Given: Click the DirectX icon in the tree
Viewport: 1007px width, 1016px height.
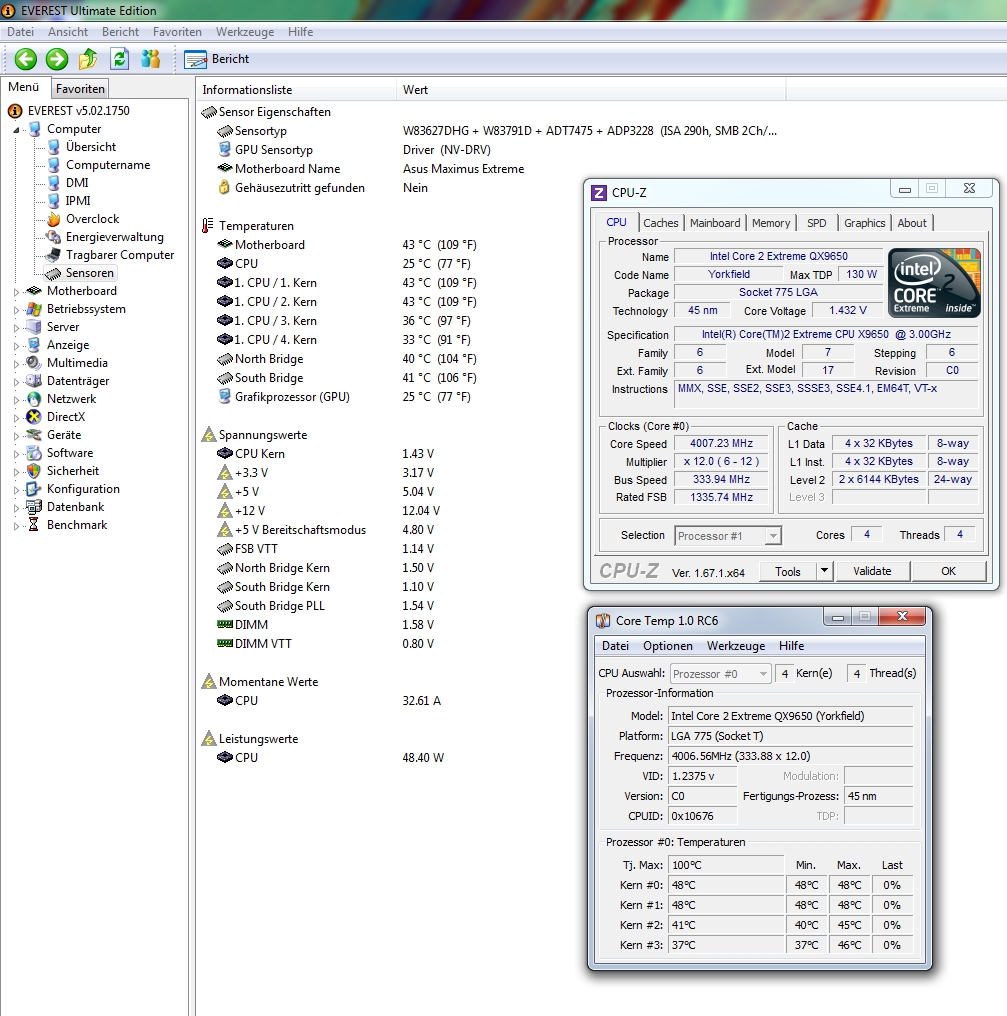Looking at the screenshot, I should 34,417.
